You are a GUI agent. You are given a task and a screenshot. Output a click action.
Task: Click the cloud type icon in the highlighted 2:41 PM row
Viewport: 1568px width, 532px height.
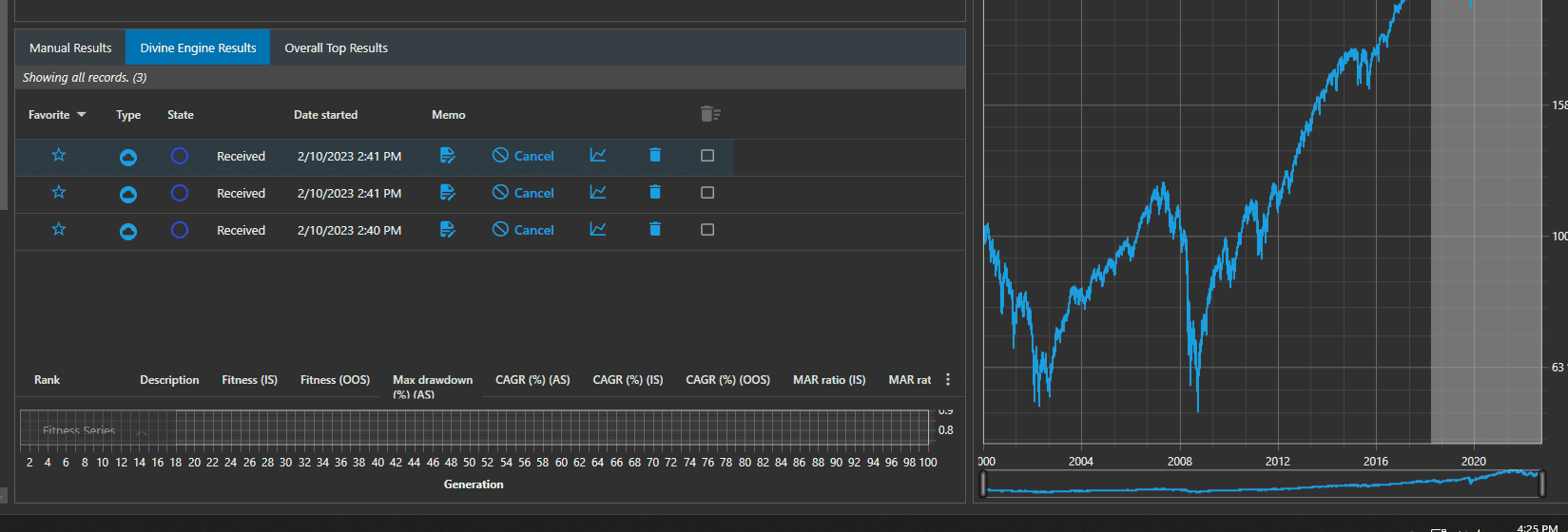coord(128,157)
